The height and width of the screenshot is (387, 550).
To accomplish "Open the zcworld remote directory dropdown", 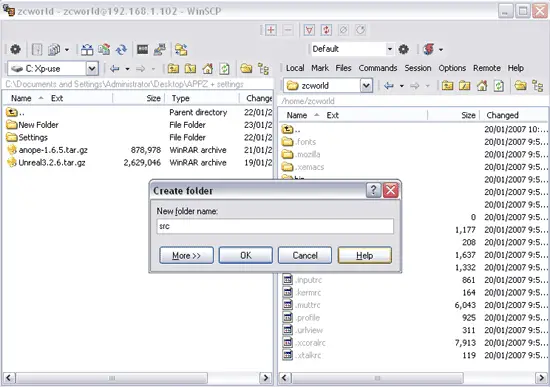I will 366,86.
